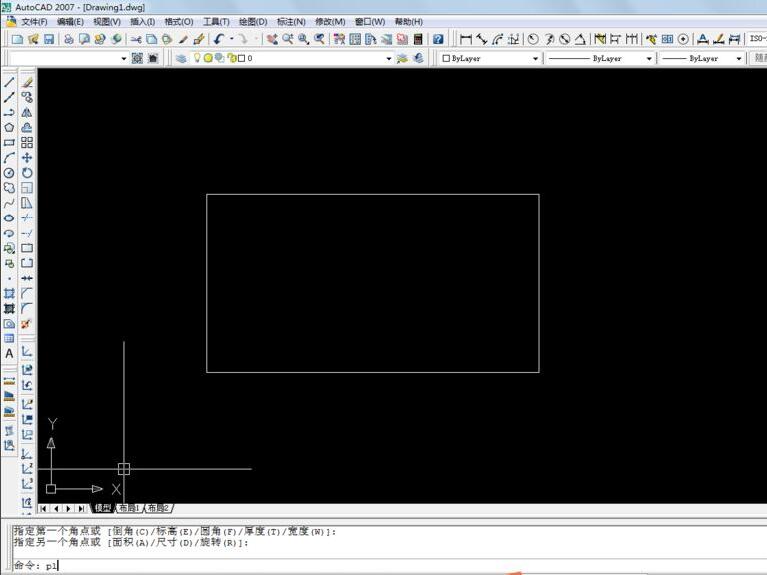Screen dimensions: 767x575
Task: Expand the ByLayer linetype dropdown
Action: point(649,58)
